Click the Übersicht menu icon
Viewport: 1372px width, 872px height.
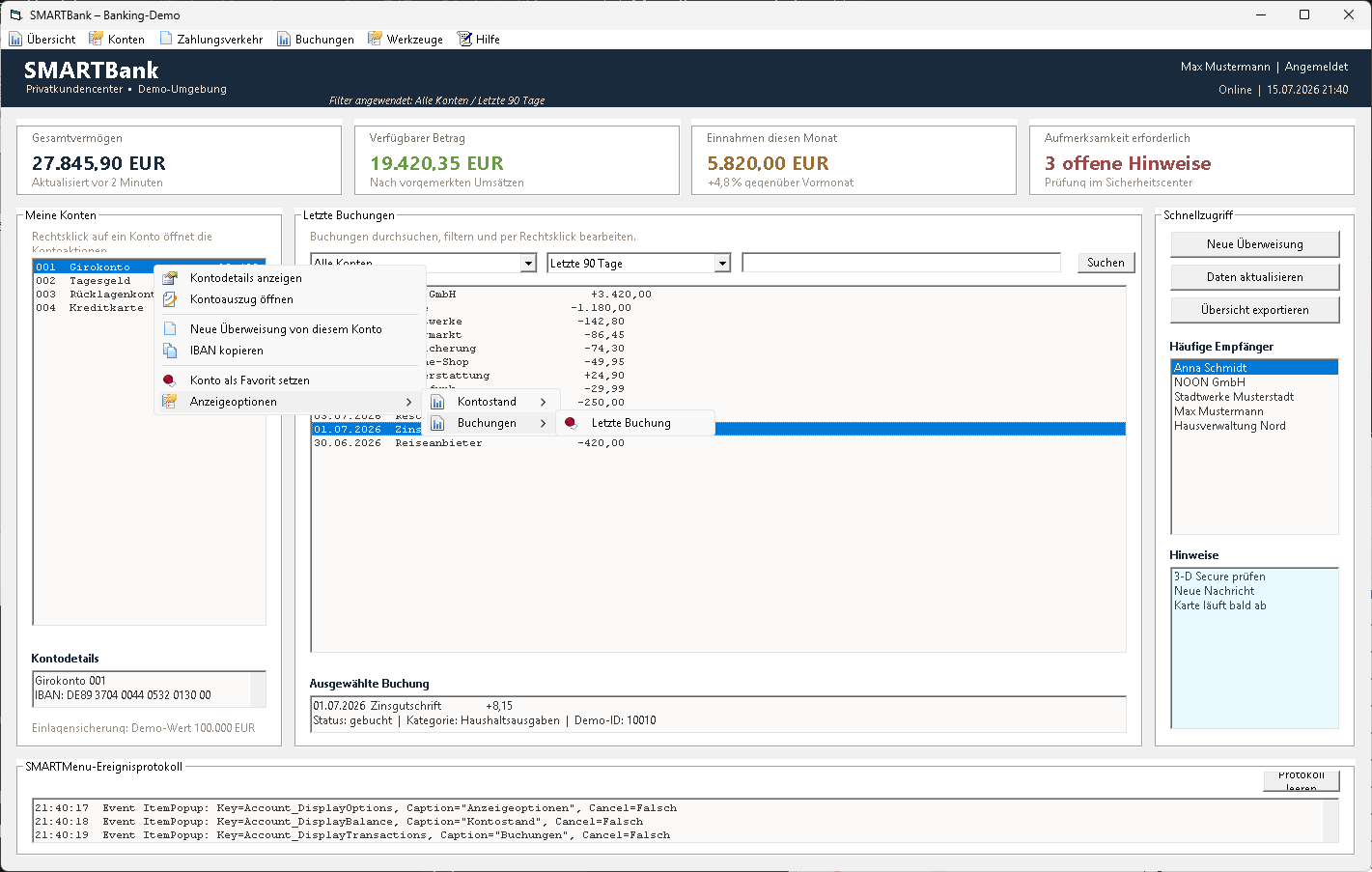(x=15, y=40)
